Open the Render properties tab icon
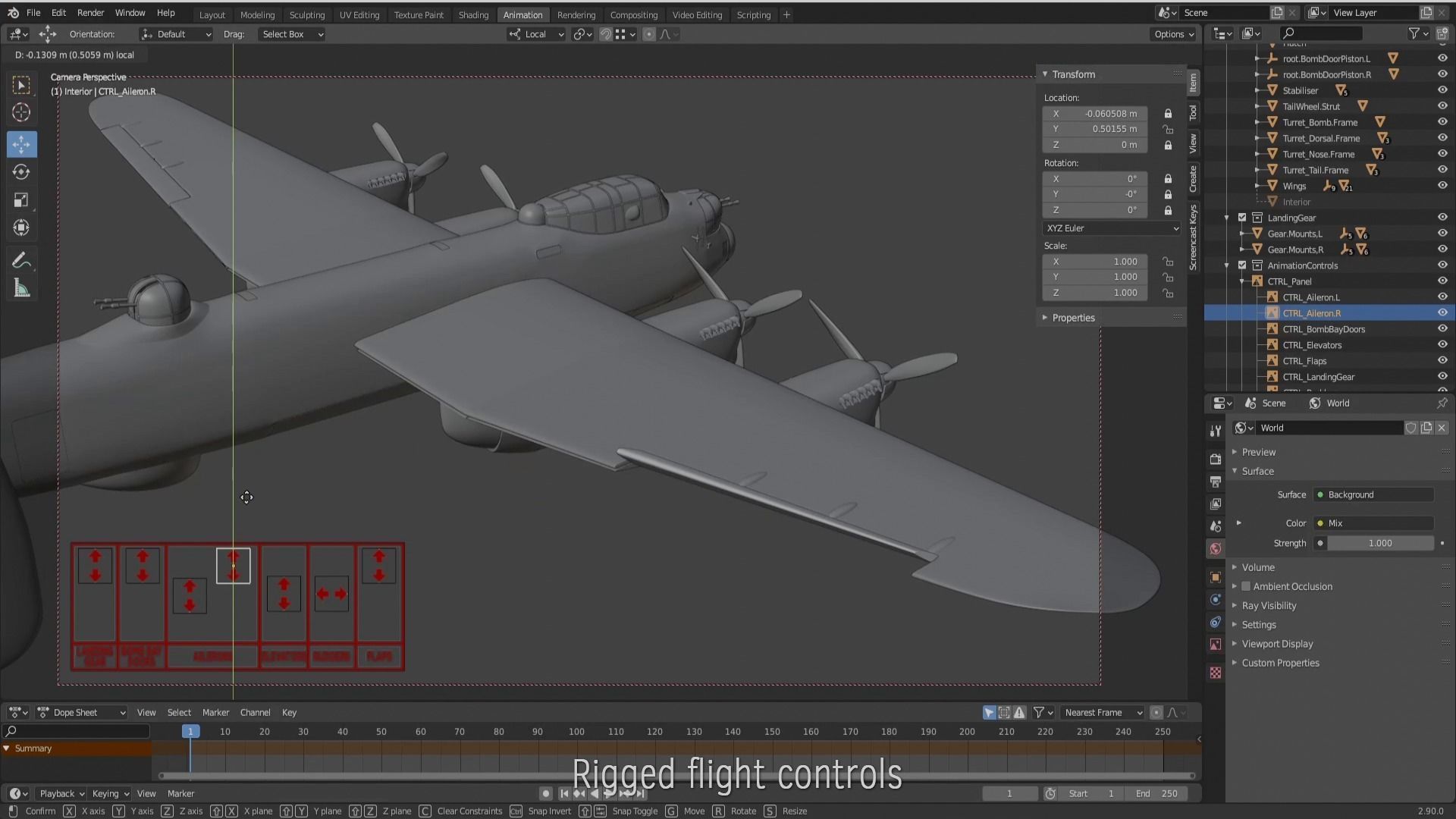The image size is (1456, 819). [x=1216, y=459]
